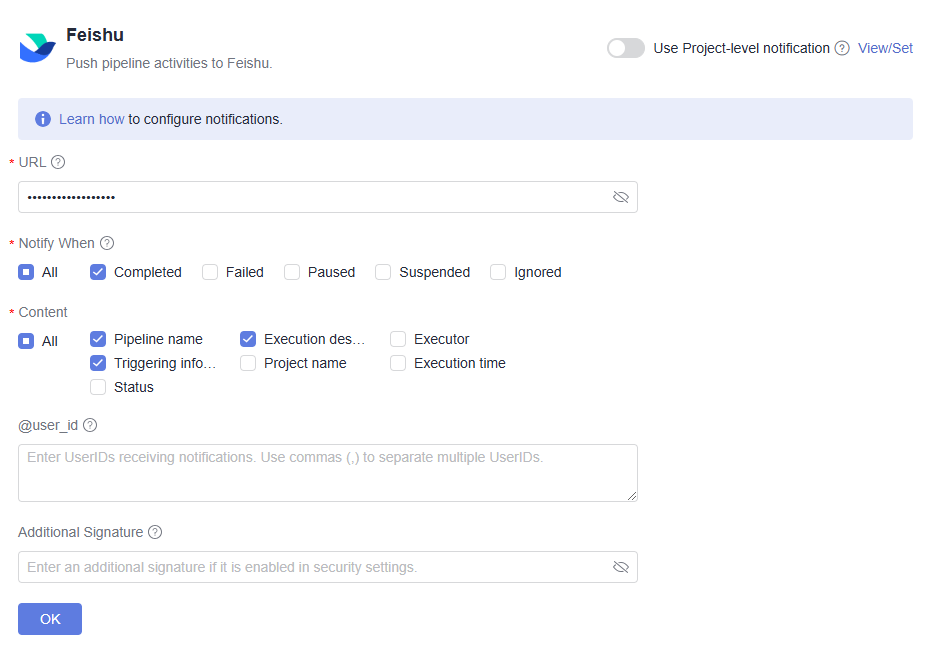Click 'Push pipeline activities to Feishu.' text
The width and height of the screenshot is (928, 660).
point(169,63)
